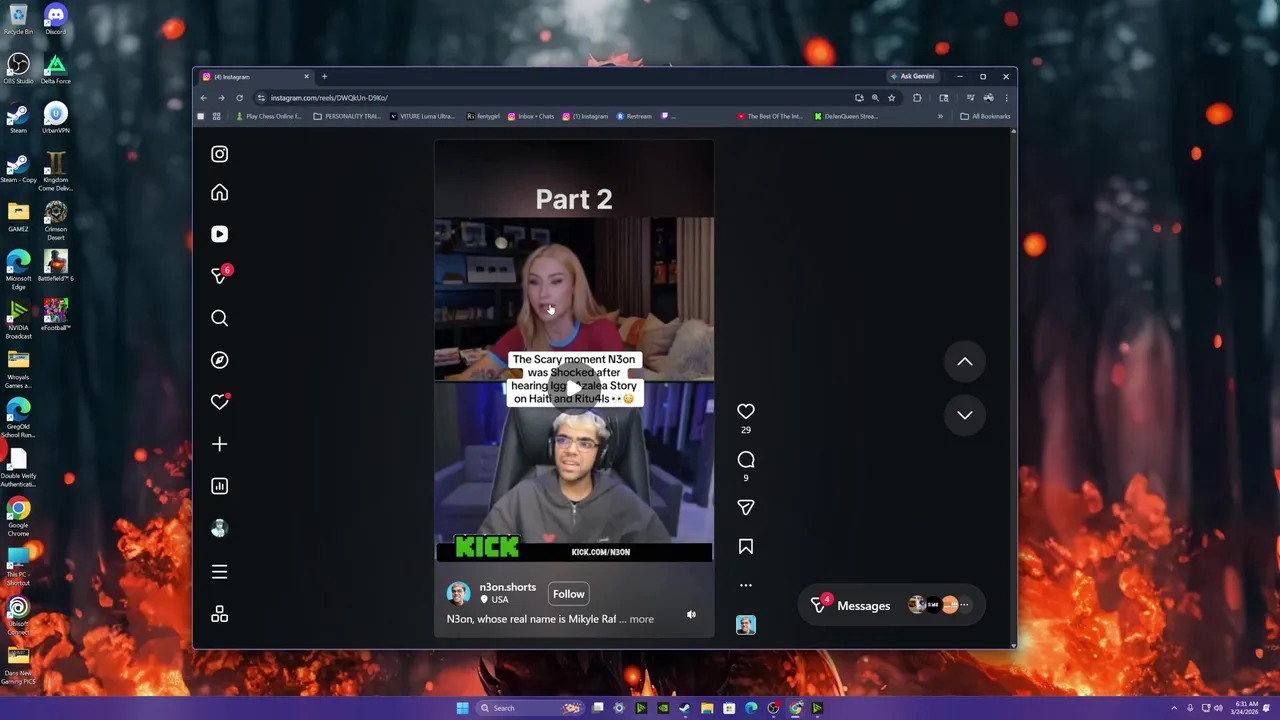This screenshot has height=720, width=1280.
Task: Open Instagram search from sidebar magnifier
Action: 219,318
